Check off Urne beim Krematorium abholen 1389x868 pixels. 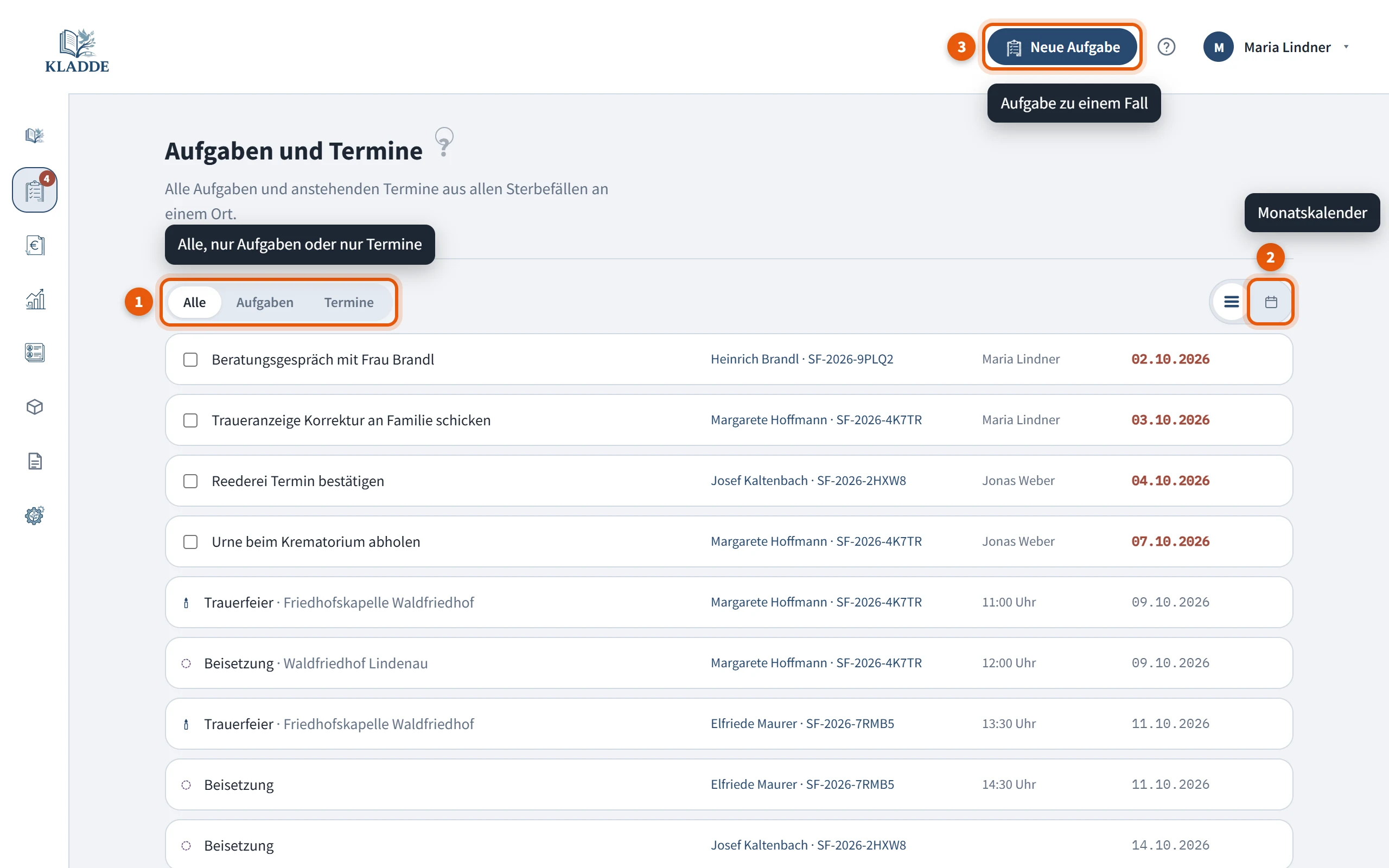coord(190,542)
